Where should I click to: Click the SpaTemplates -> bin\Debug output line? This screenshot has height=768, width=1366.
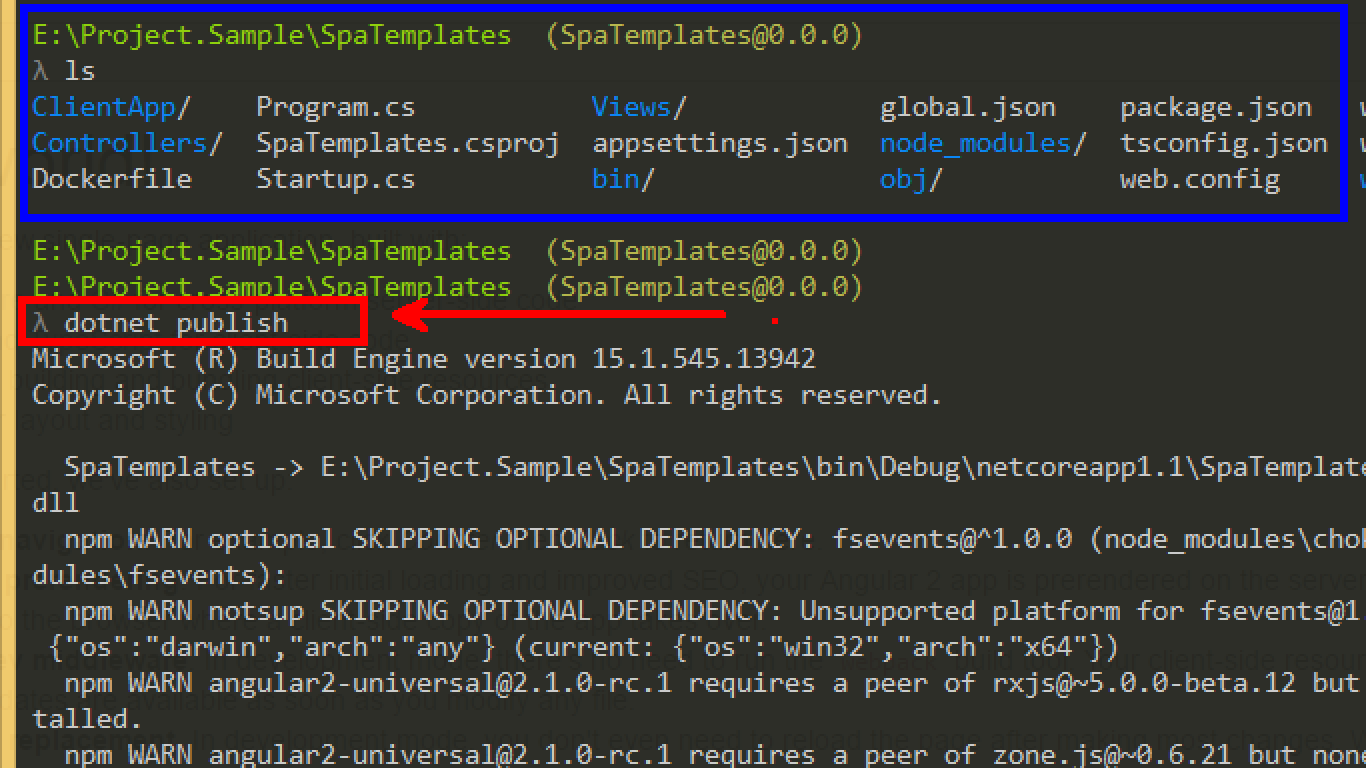click(715, 467)
